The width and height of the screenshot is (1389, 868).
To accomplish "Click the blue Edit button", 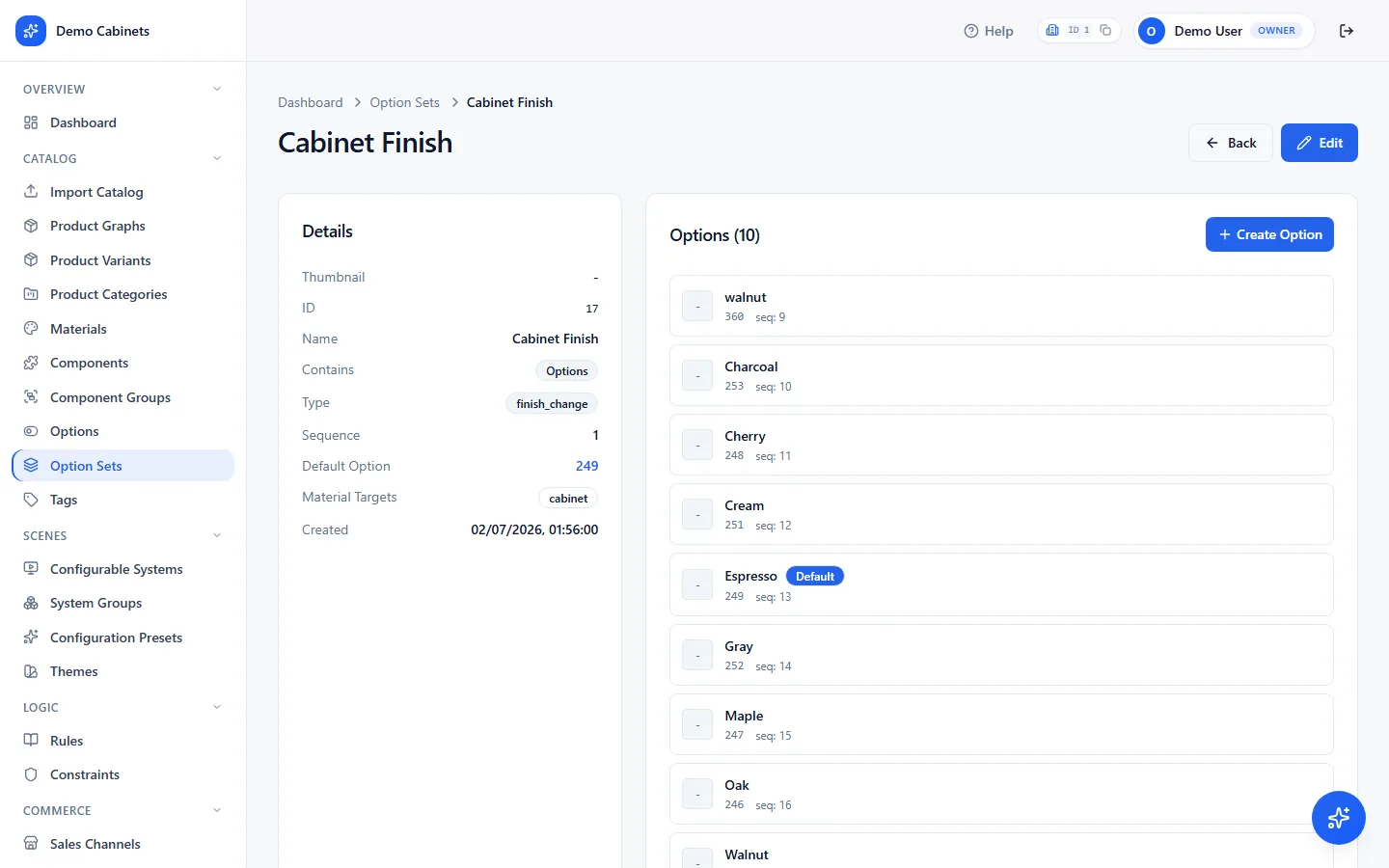I will pyautogui.click(x=1319, y=143).
